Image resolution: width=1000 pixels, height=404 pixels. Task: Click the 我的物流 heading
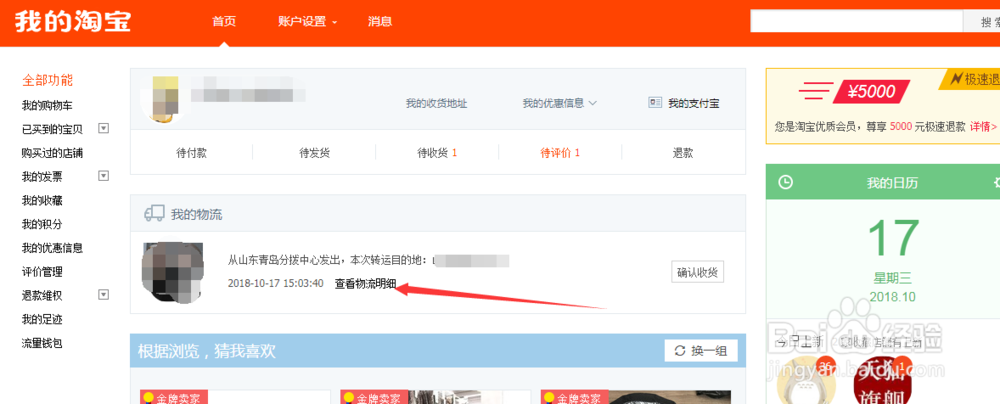pos(196,214)
